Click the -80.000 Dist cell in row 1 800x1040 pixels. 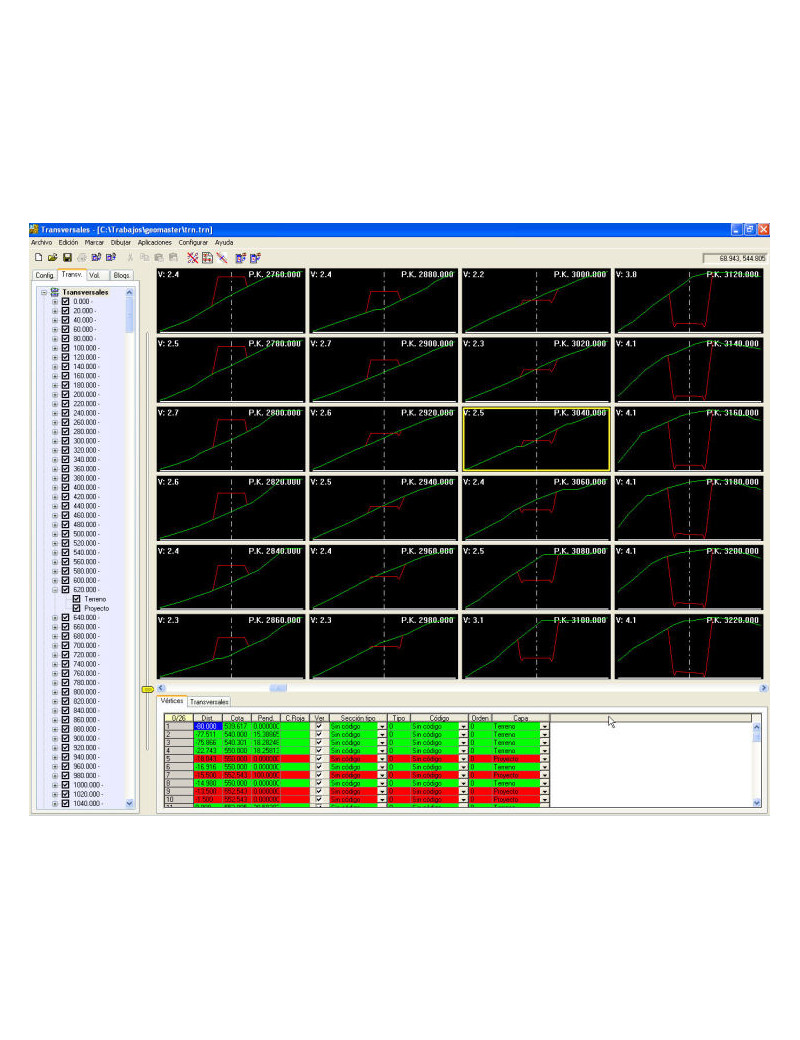click(x=207, y=726)
